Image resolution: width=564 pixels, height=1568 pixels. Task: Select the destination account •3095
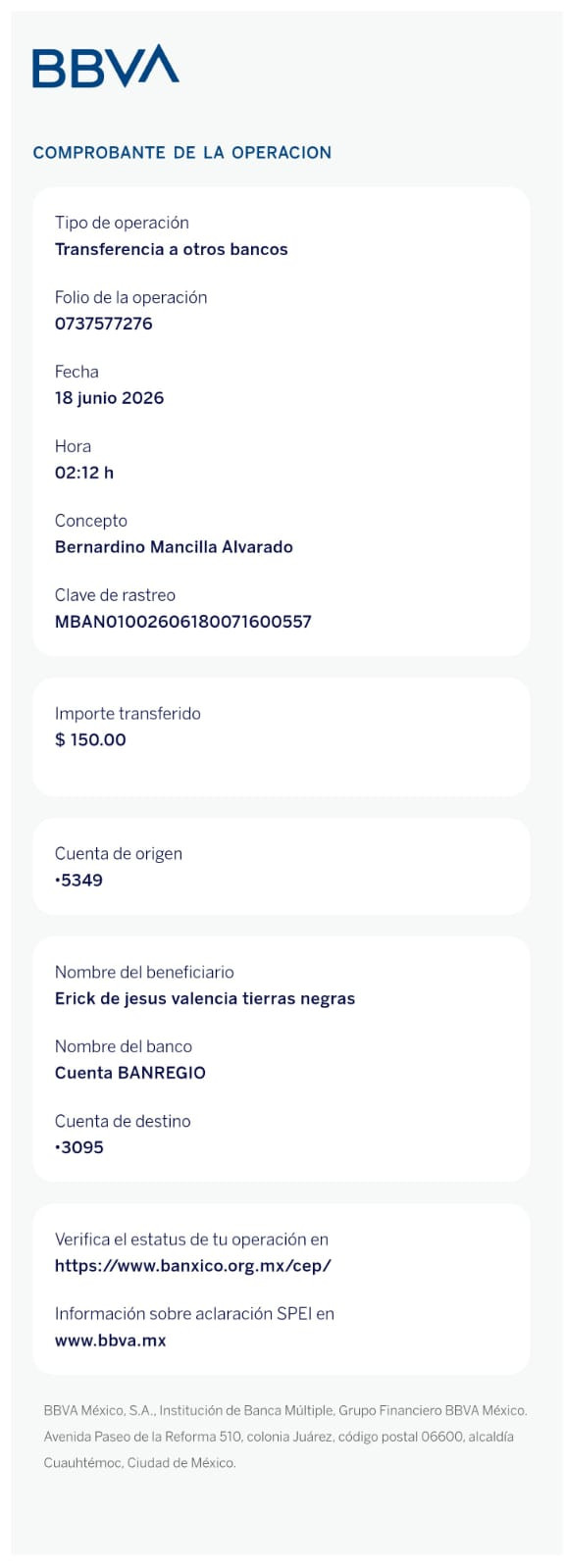pyautogui.click(x=79, y=1147)
